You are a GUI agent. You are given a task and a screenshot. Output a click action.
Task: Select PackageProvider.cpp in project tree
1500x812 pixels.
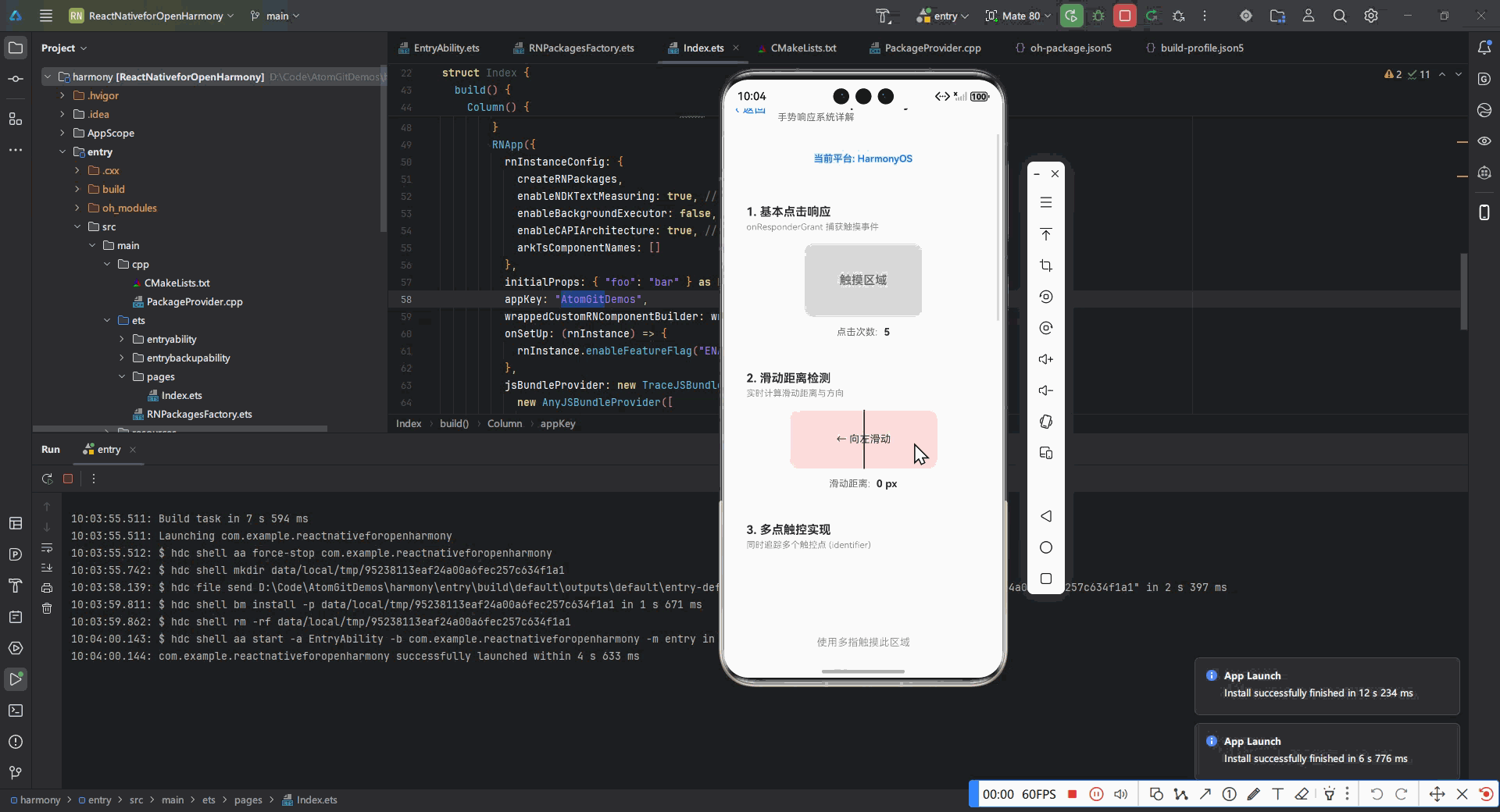click(x=187, y=301)
